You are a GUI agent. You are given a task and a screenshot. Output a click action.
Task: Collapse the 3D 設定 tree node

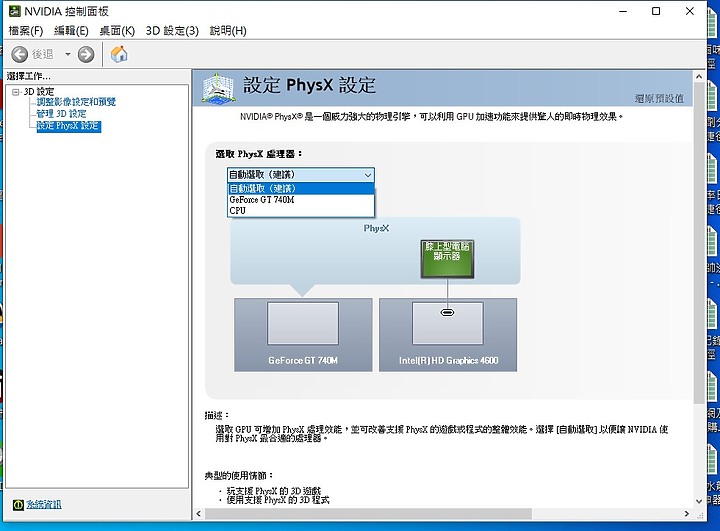[16, 92]
